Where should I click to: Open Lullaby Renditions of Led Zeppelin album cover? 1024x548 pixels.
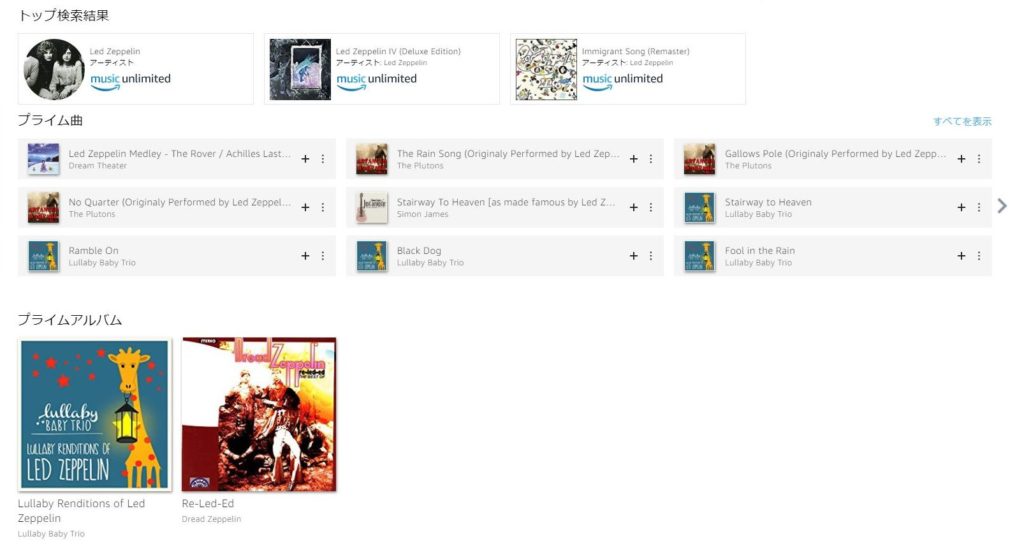tap(95, 414)
